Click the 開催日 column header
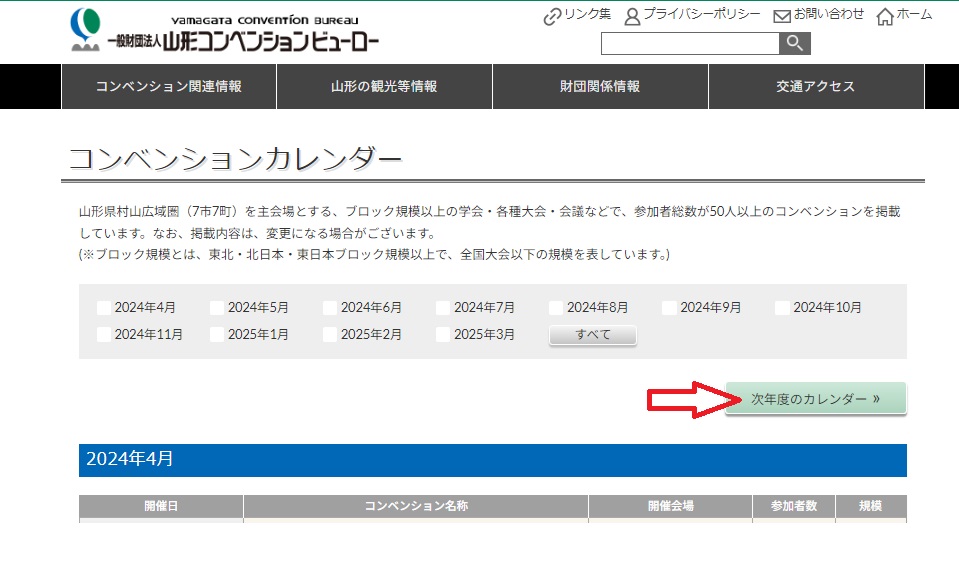This screenshot has height=567, width=959. [x=161, y=507]
